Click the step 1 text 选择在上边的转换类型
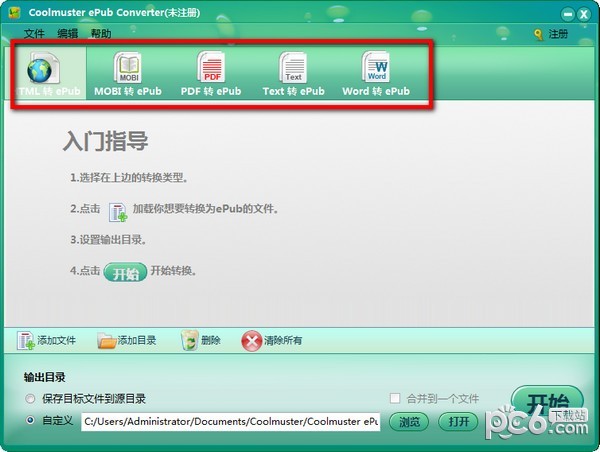The width and height of the screenshot is (600, 452). pyautogui.click(x=129, y=178)
